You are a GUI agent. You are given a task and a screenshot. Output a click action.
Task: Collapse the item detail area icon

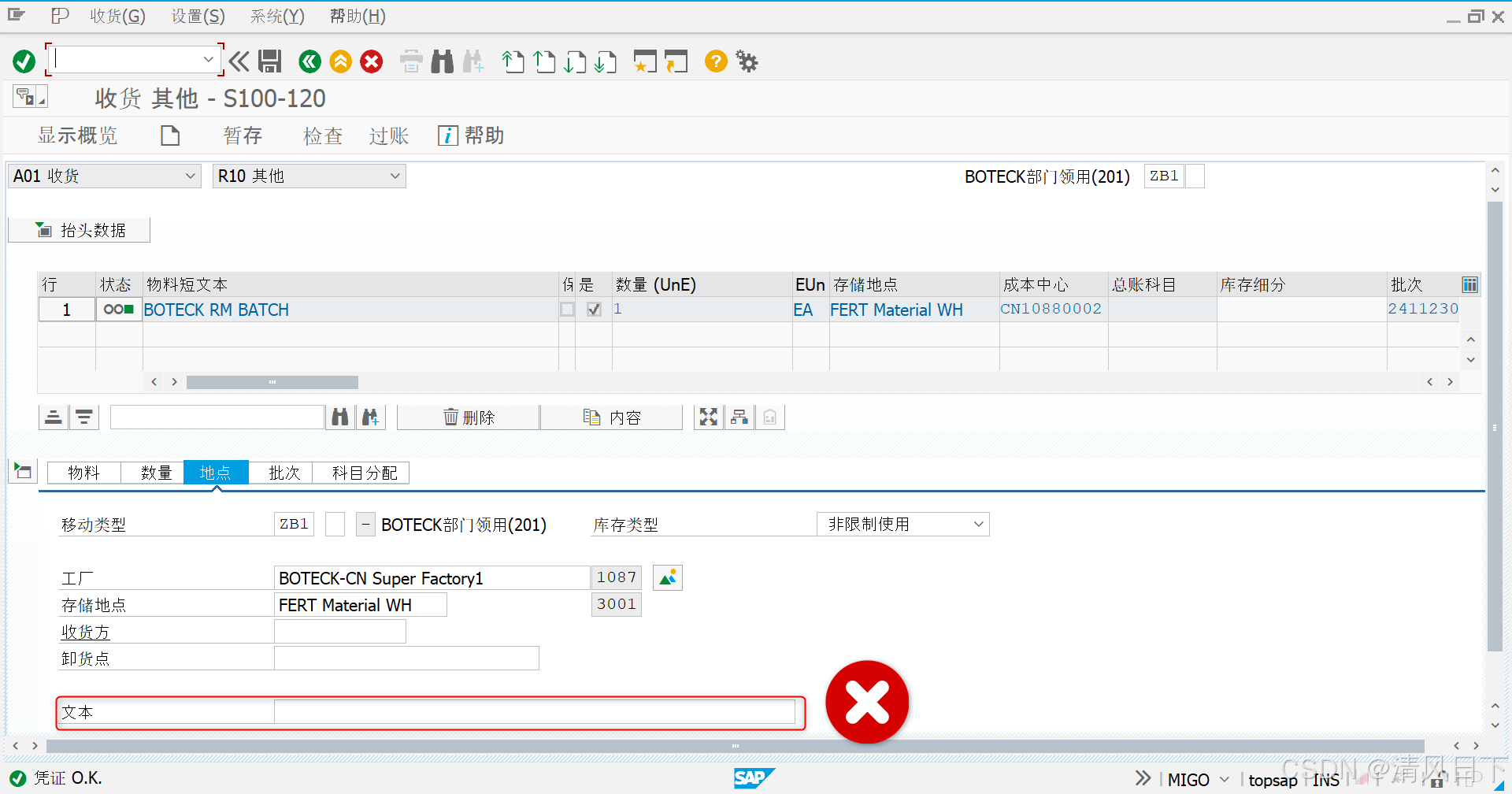pos(23,472)
